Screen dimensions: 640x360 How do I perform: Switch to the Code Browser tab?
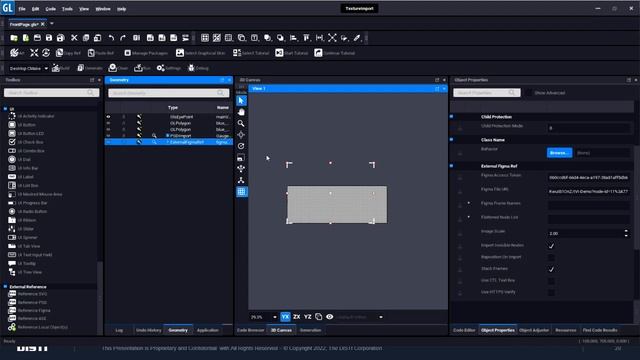[251, 330]
